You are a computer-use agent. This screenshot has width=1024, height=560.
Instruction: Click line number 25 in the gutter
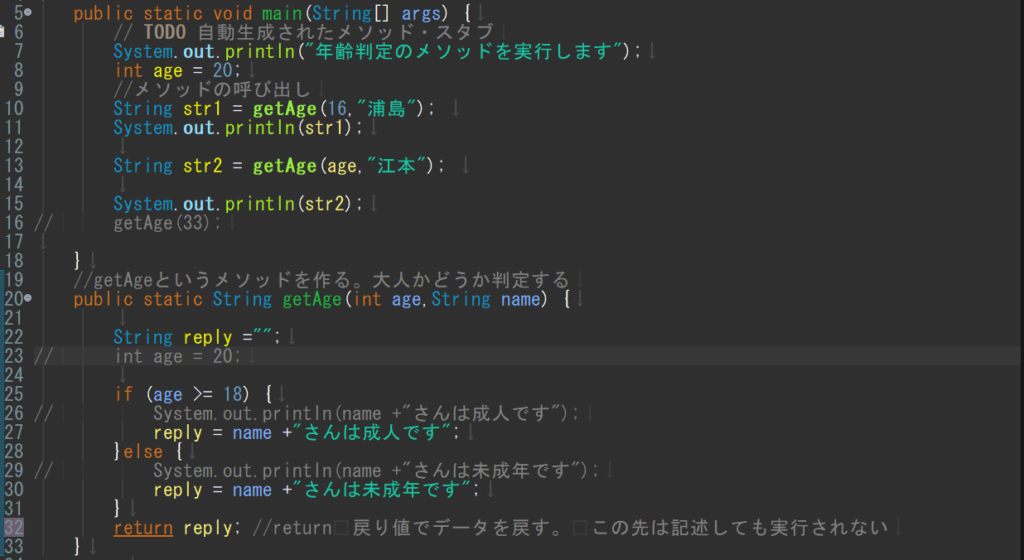coord(14,394)
